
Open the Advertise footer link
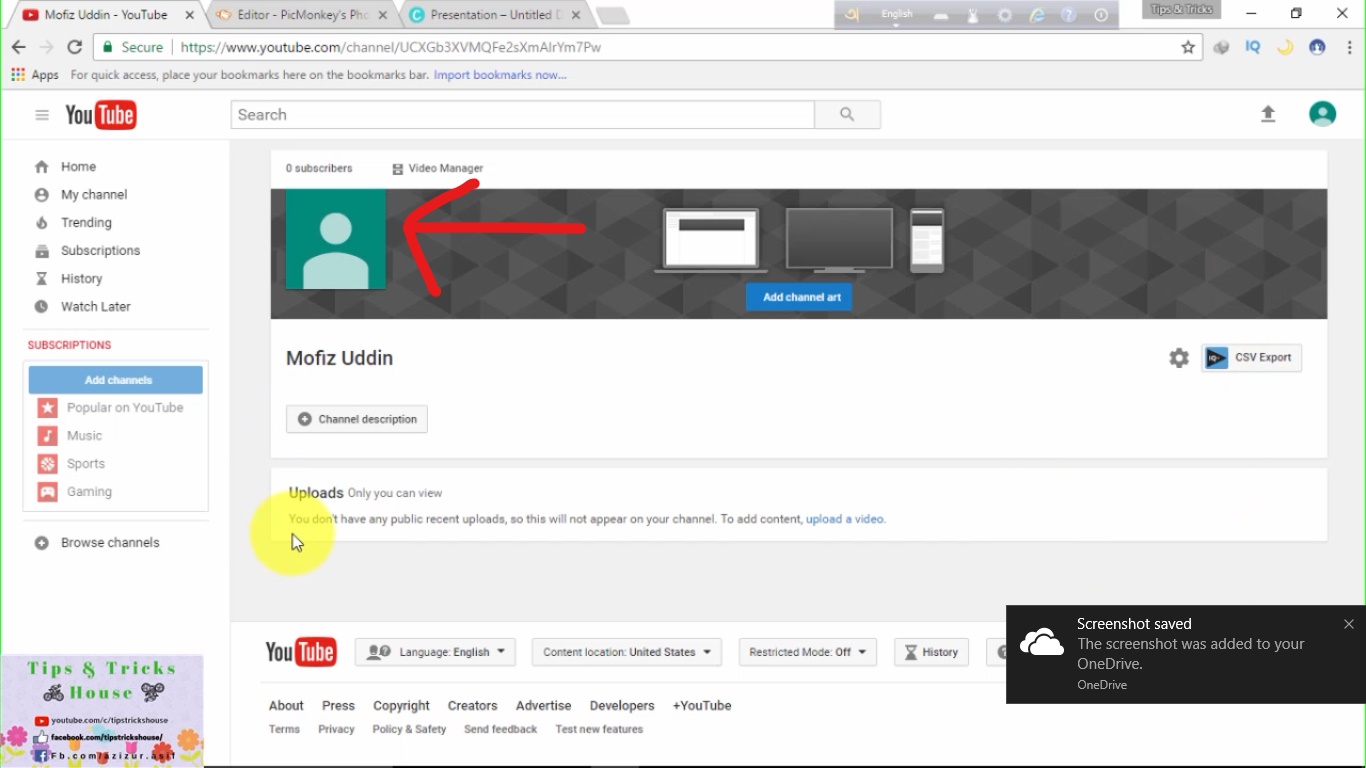click(x=543, y=706)
